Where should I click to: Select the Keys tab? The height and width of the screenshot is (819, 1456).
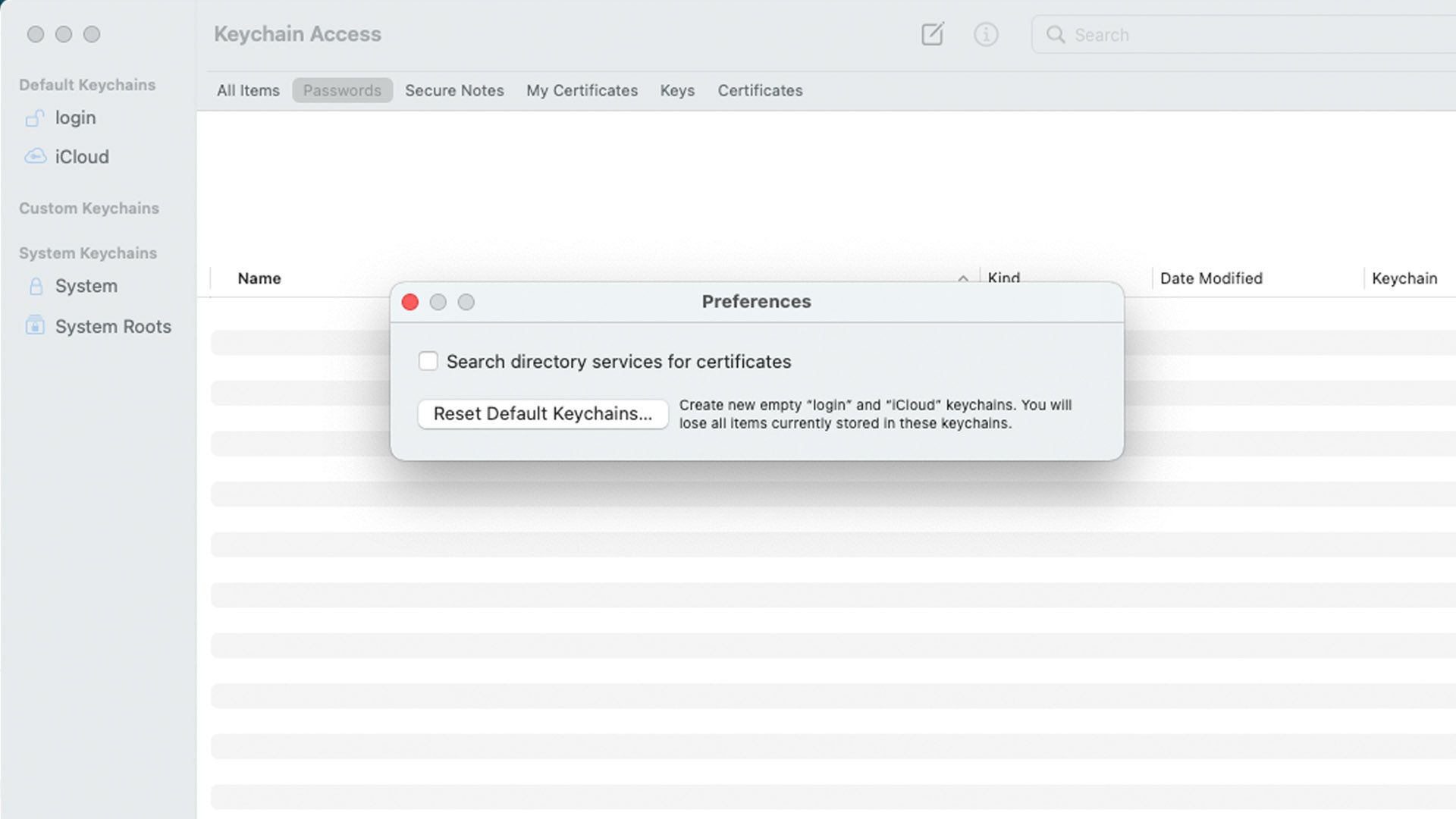pos(676,91)
